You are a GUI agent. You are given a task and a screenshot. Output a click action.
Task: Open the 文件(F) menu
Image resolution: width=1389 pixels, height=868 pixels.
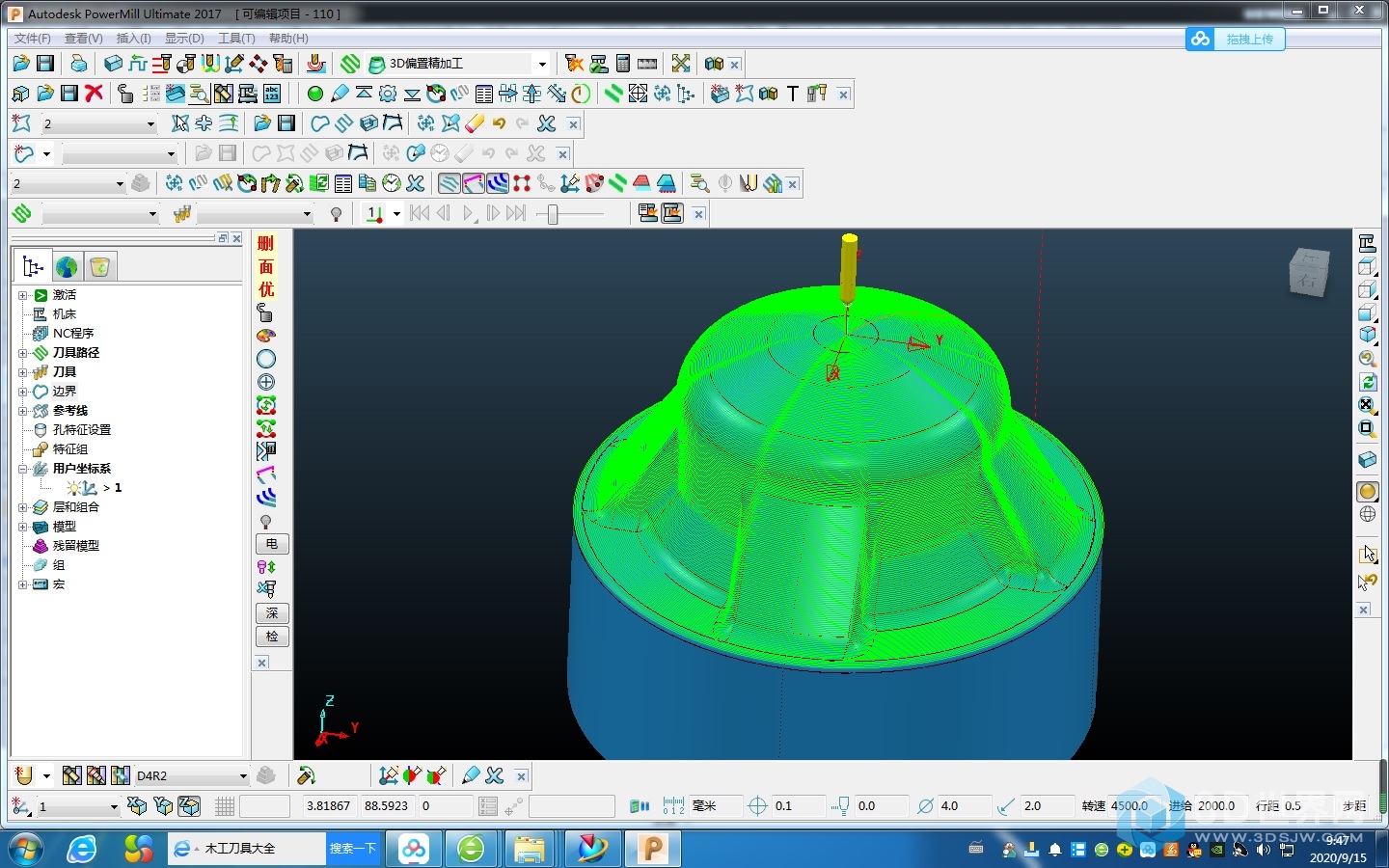click(33, 39)
